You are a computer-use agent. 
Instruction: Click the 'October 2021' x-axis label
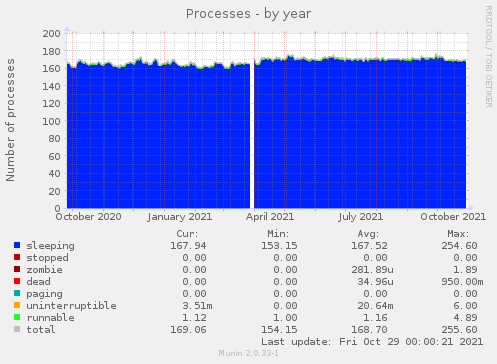(x=453, y=217)
